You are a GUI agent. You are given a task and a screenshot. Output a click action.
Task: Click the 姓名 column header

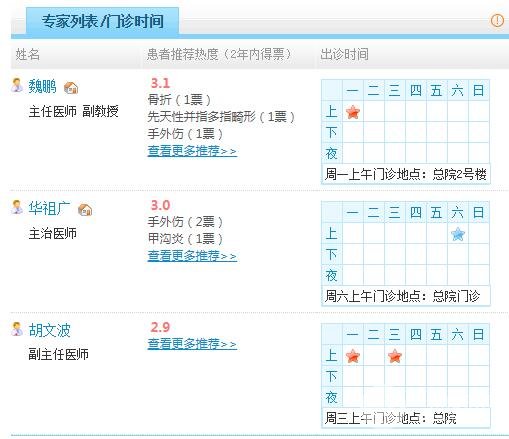coord(28,54)
